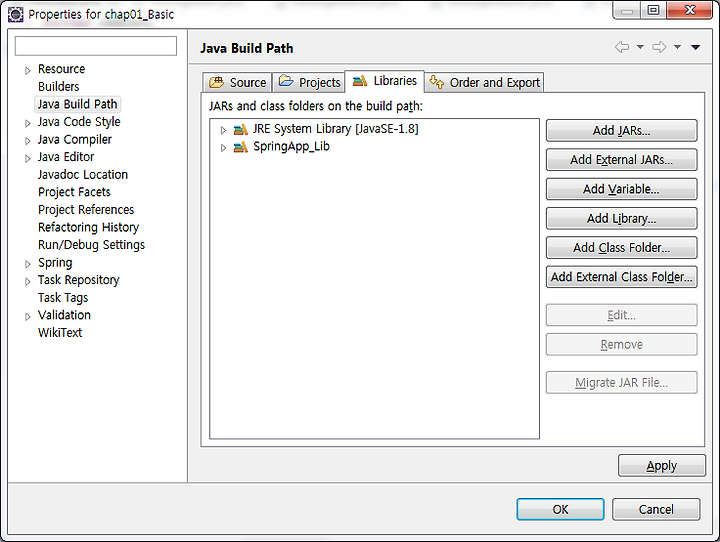Select Java Code Style tree item
Screen dimensions: 720x542
(x=79, y=122)
